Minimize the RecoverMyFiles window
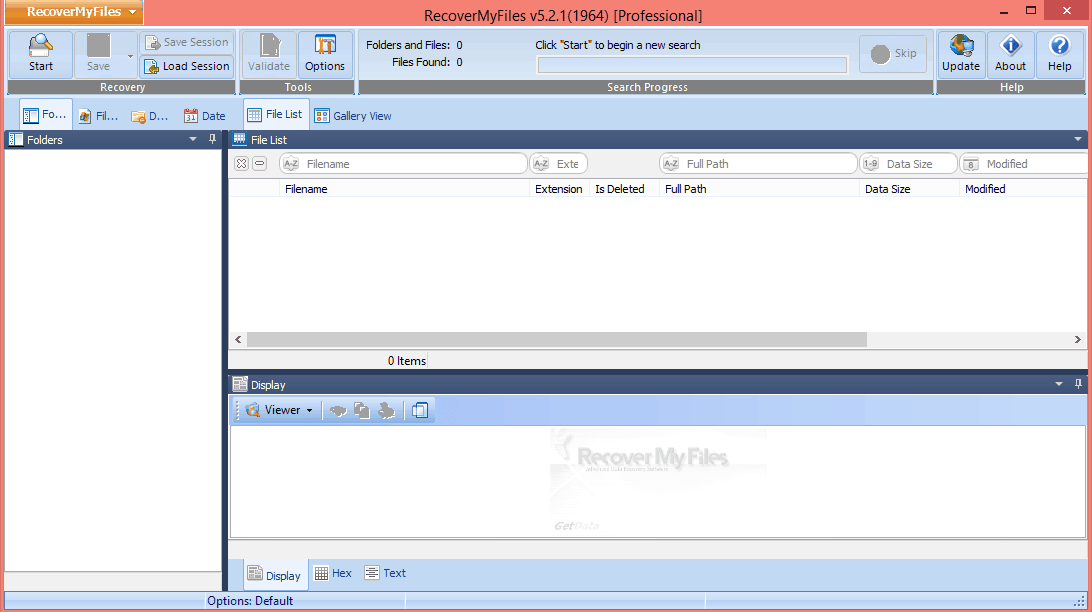 tap(1004, 12)
